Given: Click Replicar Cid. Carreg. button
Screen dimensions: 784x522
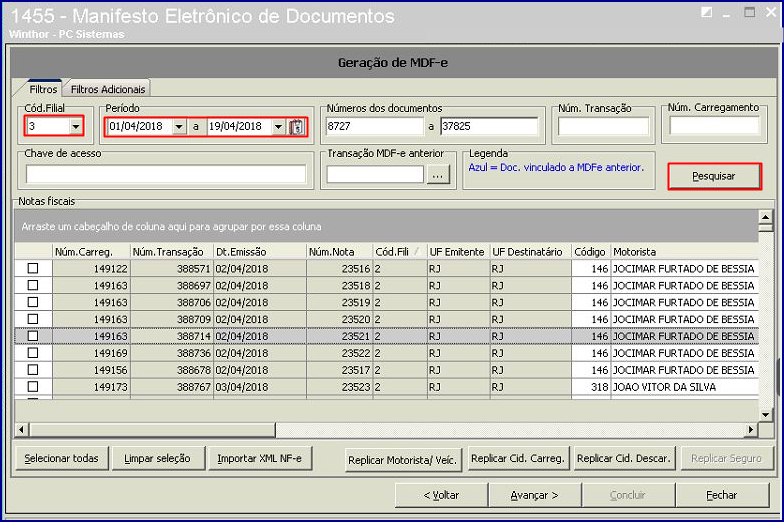Looking at the screenshot, I should (x=518, y=458).
